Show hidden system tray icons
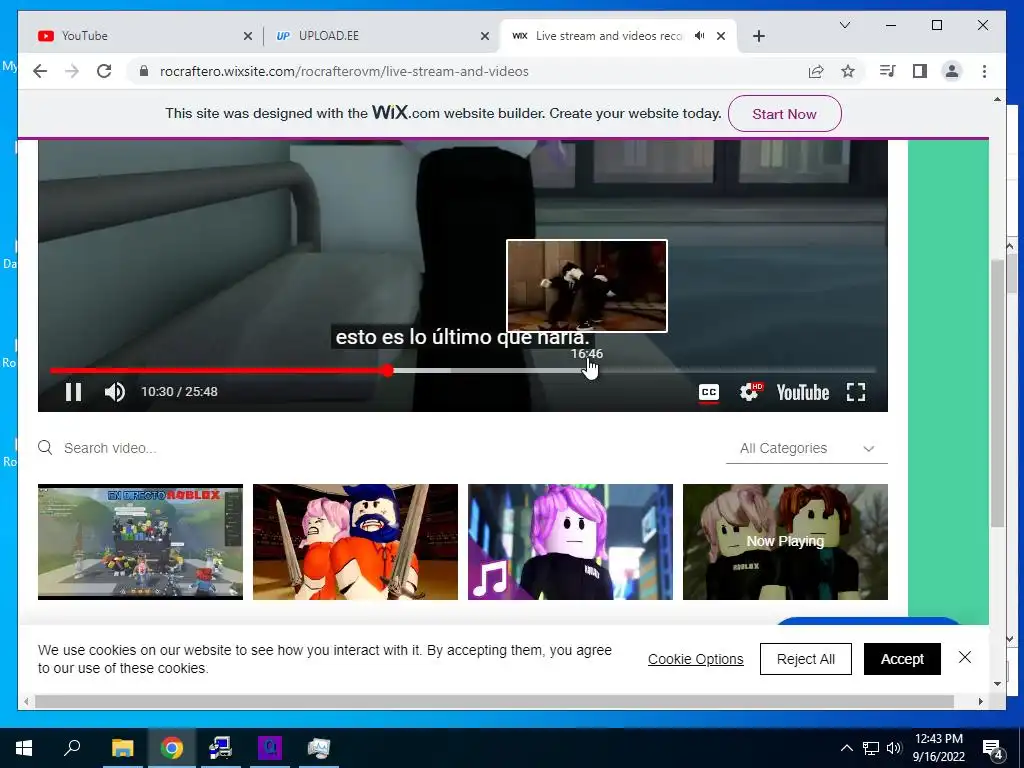This screenshot has height=768, width=1024. click(x=846, y=748)
